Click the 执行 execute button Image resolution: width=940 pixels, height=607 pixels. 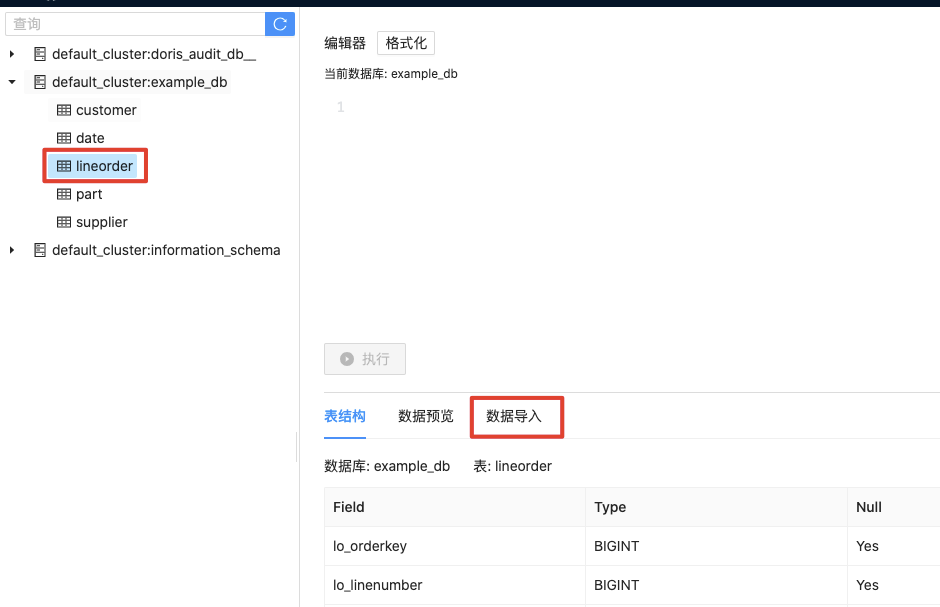[365, 359]
